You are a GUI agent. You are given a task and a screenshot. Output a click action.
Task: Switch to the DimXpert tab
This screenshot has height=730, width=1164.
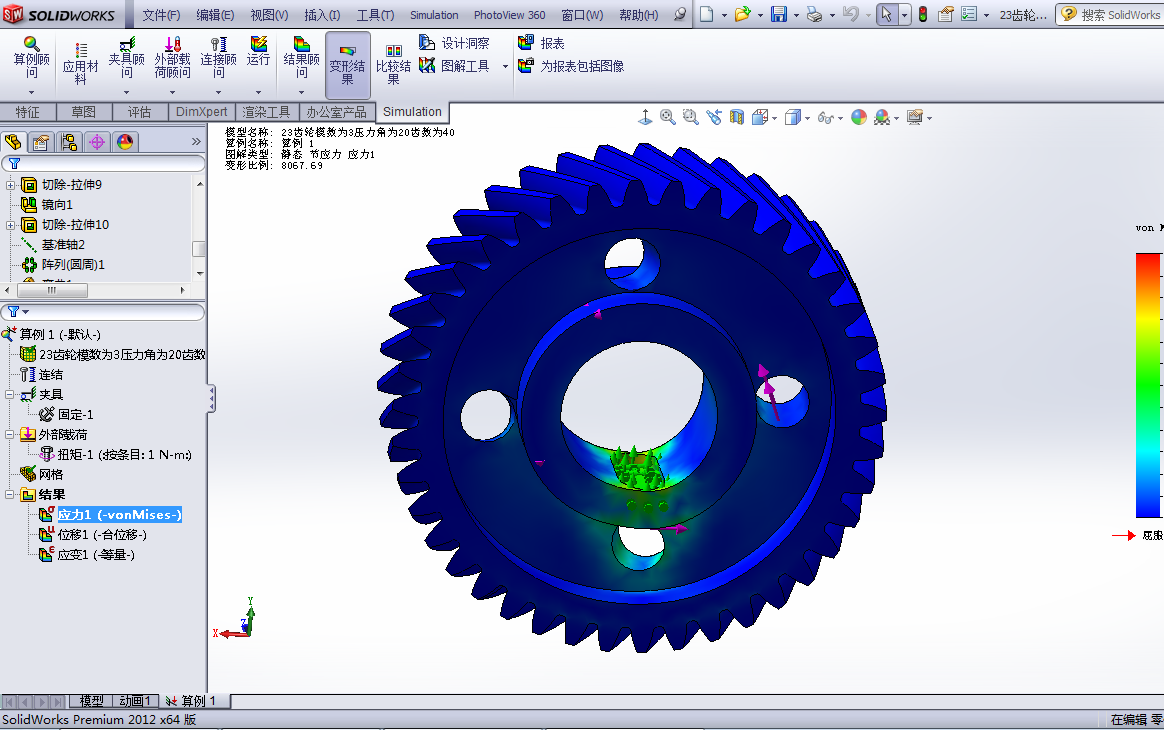point(202,112)
